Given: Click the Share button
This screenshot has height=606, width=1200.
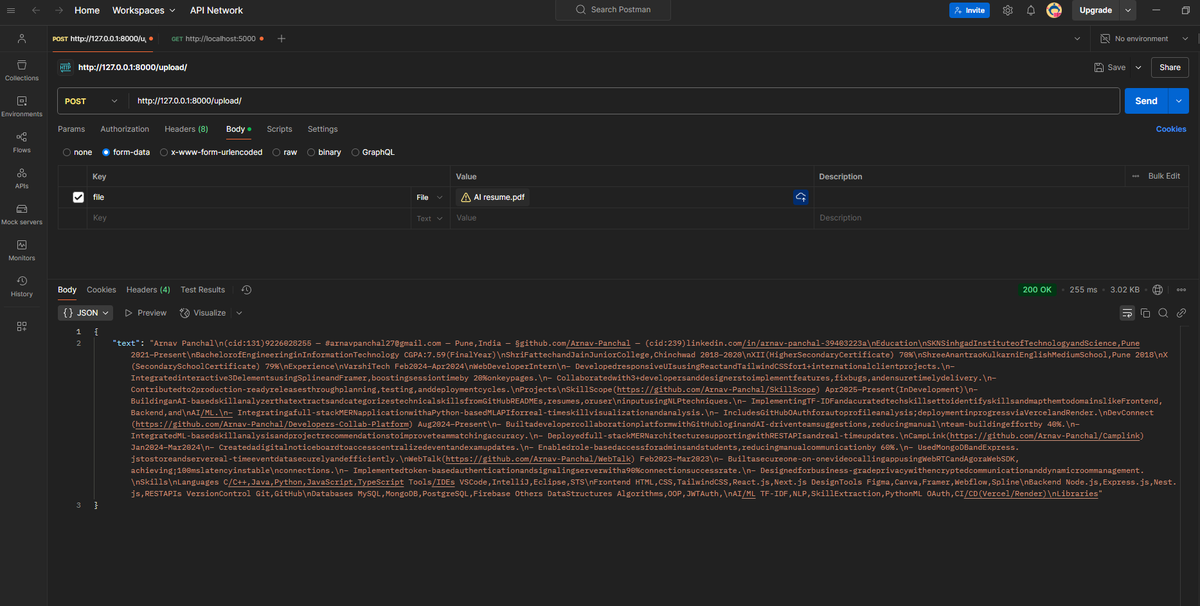Looking at the screenshot, I should click(1170, 67).
